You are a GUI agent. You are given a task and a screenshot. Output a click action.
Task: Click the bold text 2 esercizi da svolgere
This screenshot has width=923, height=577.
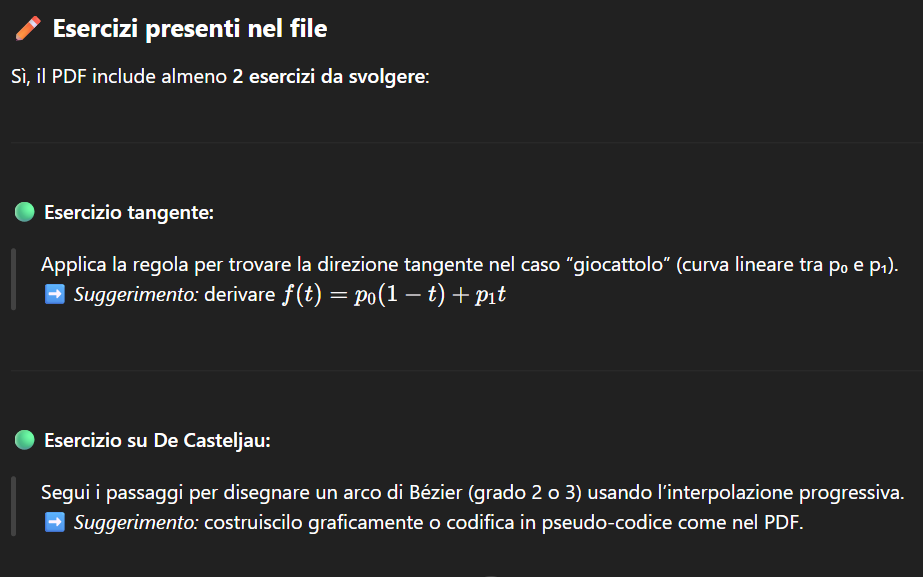[x=329, y=77]
